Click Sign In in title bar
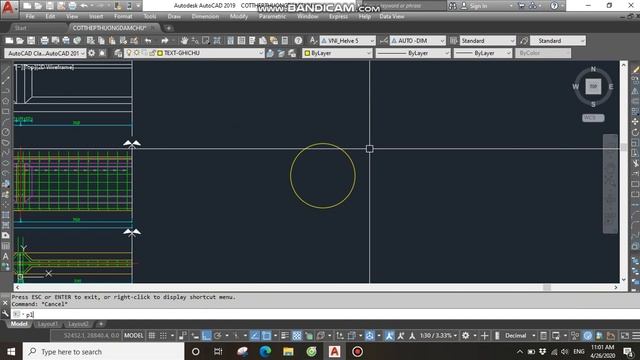This screenshot has width=640, height=360. 478,6
